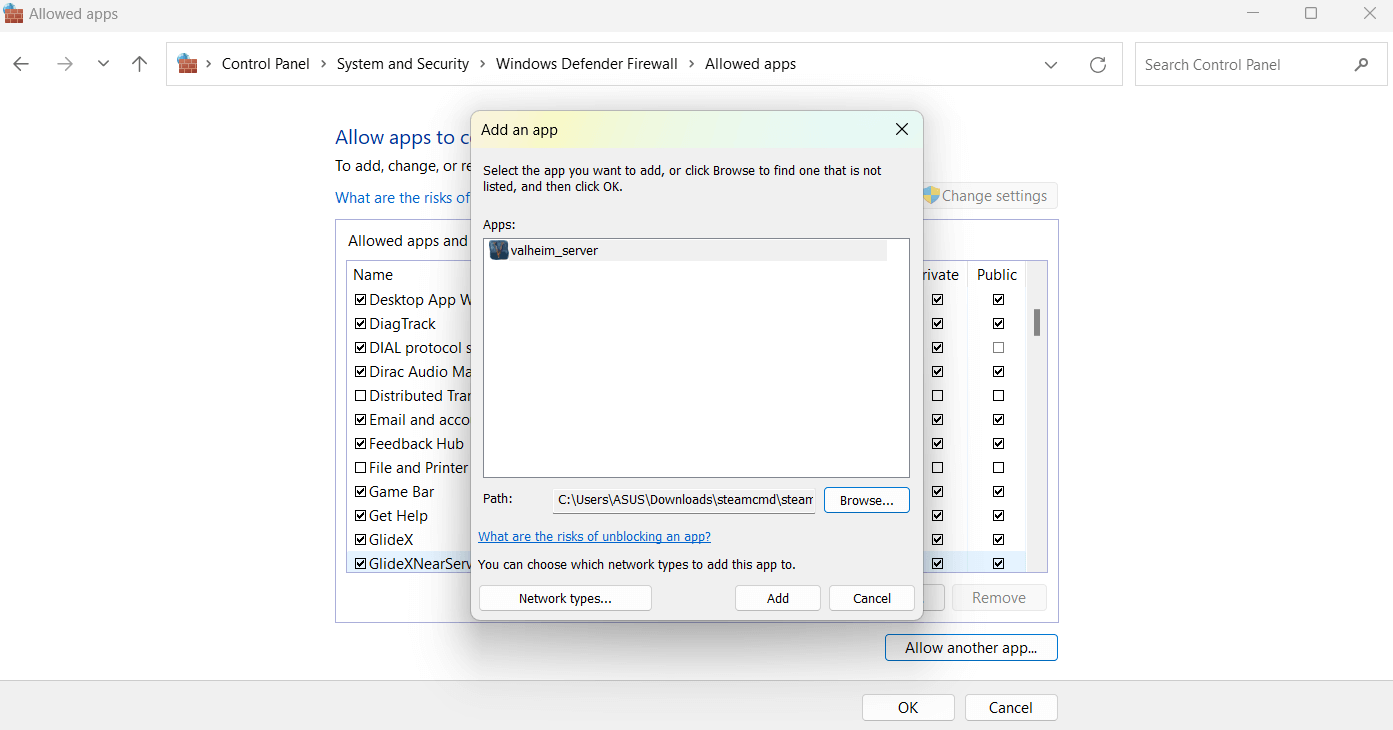Click the search magnifier icon
1393x730 pixels.
point(1361,65)
